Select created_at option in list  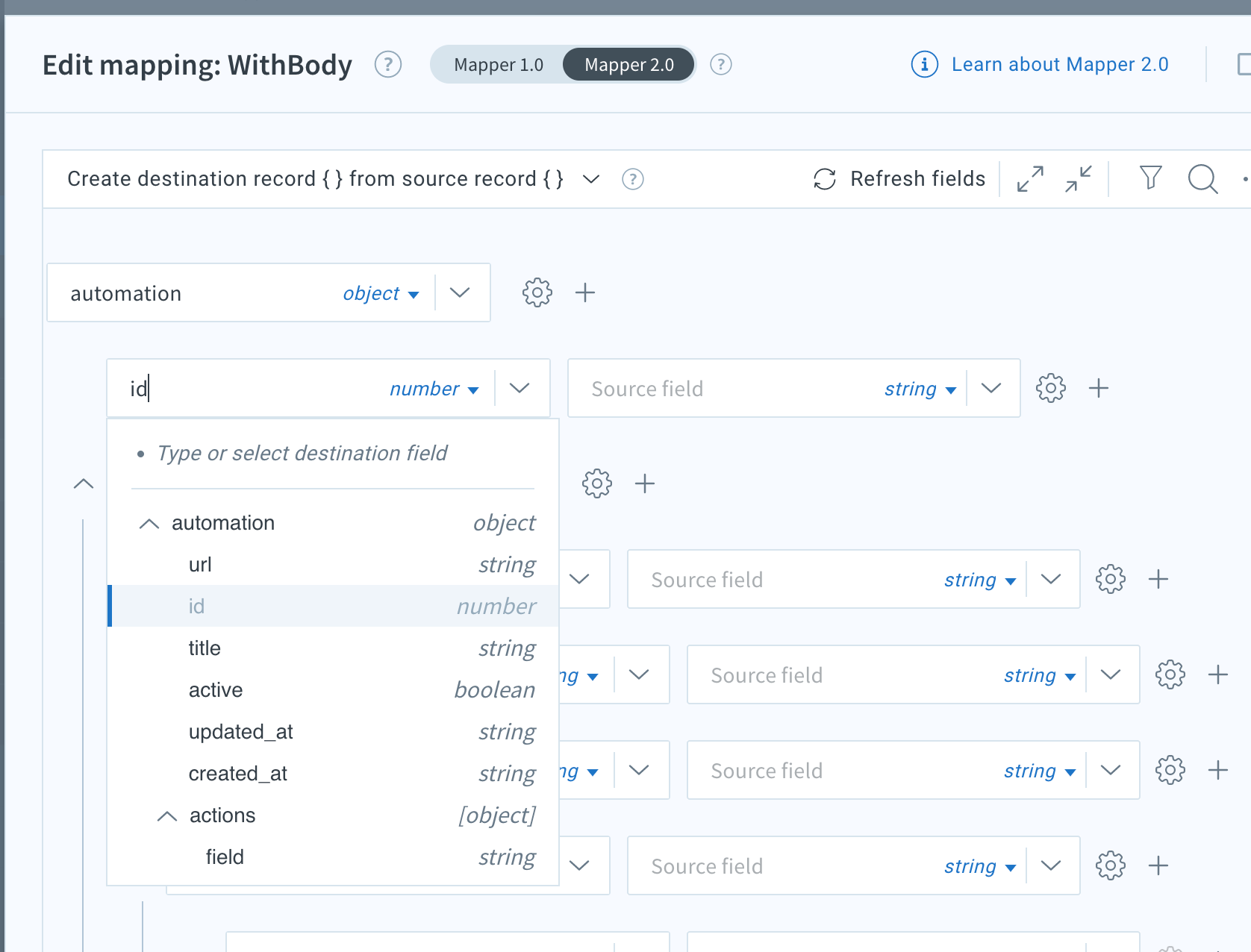pos(334,774)
